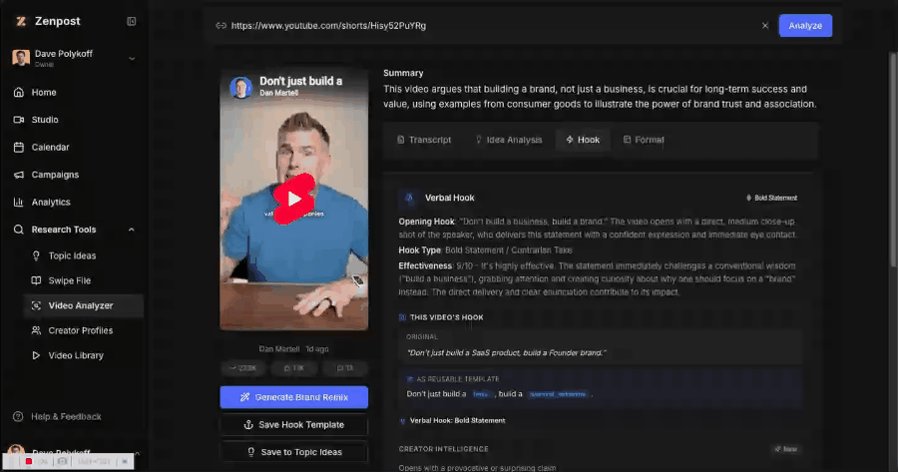Click the link icon beside the URL

click(221, 26)
